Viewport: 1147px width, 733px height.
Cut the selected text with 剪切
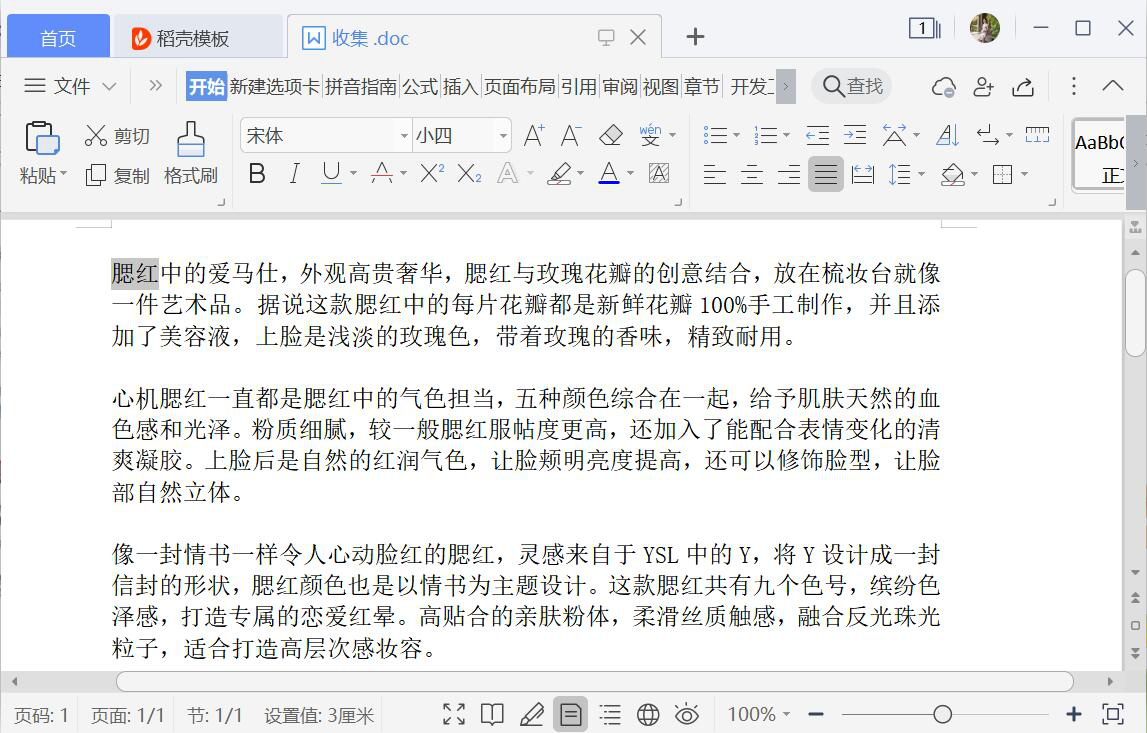(117, 136)
